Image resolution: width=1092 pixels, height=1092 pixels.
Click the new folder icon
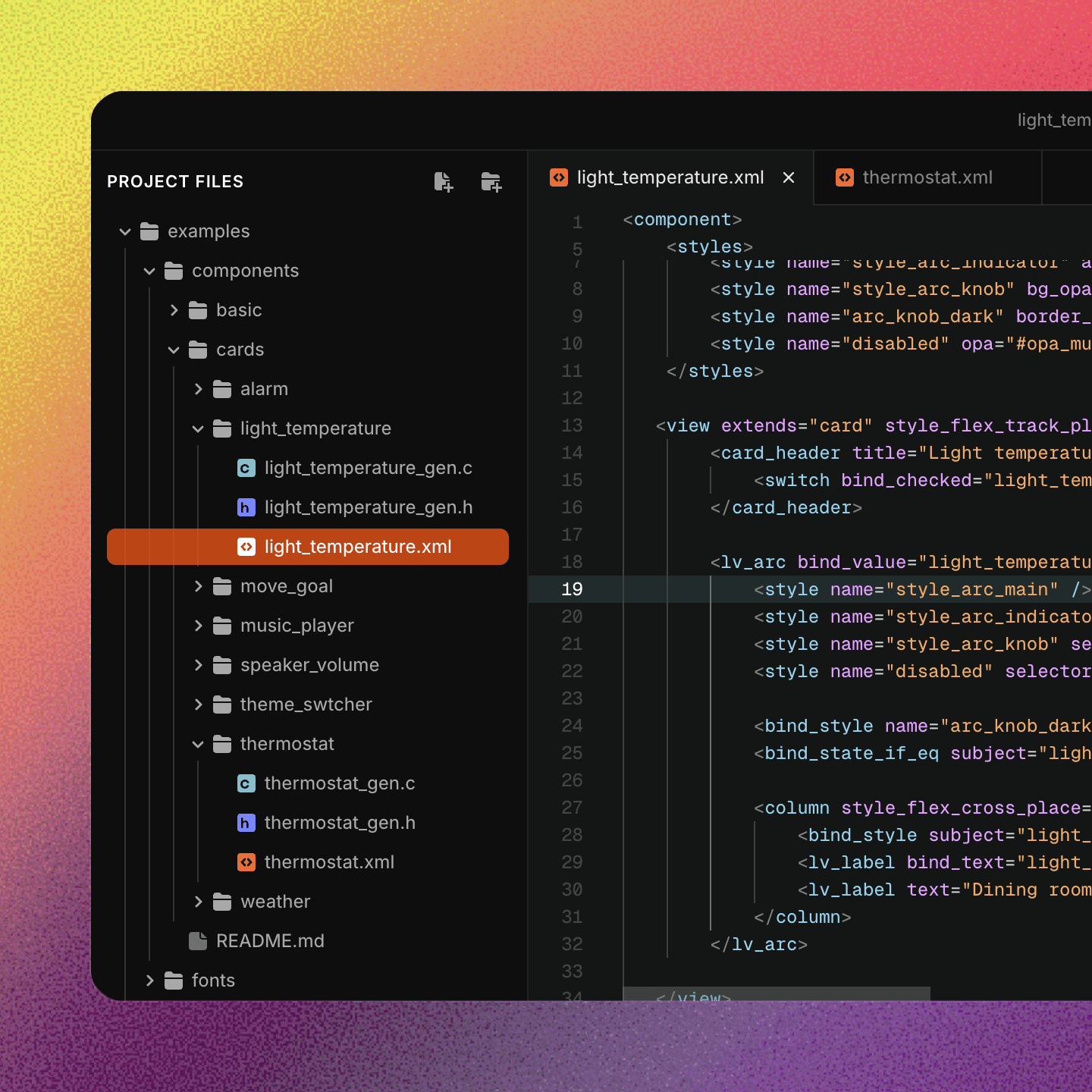[491, 182]
